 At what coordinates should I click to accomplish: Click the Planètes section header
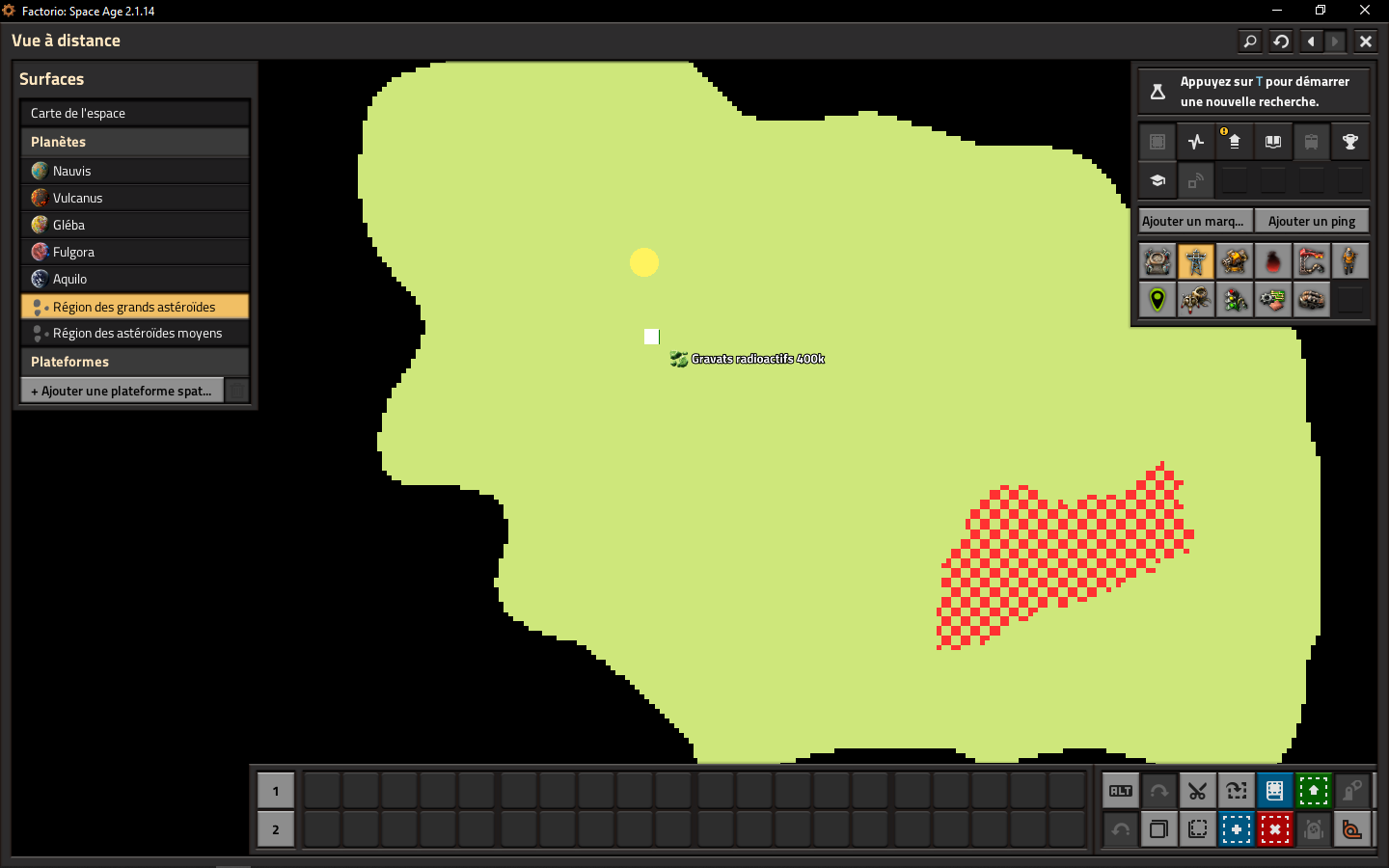[x=135, y=142]
